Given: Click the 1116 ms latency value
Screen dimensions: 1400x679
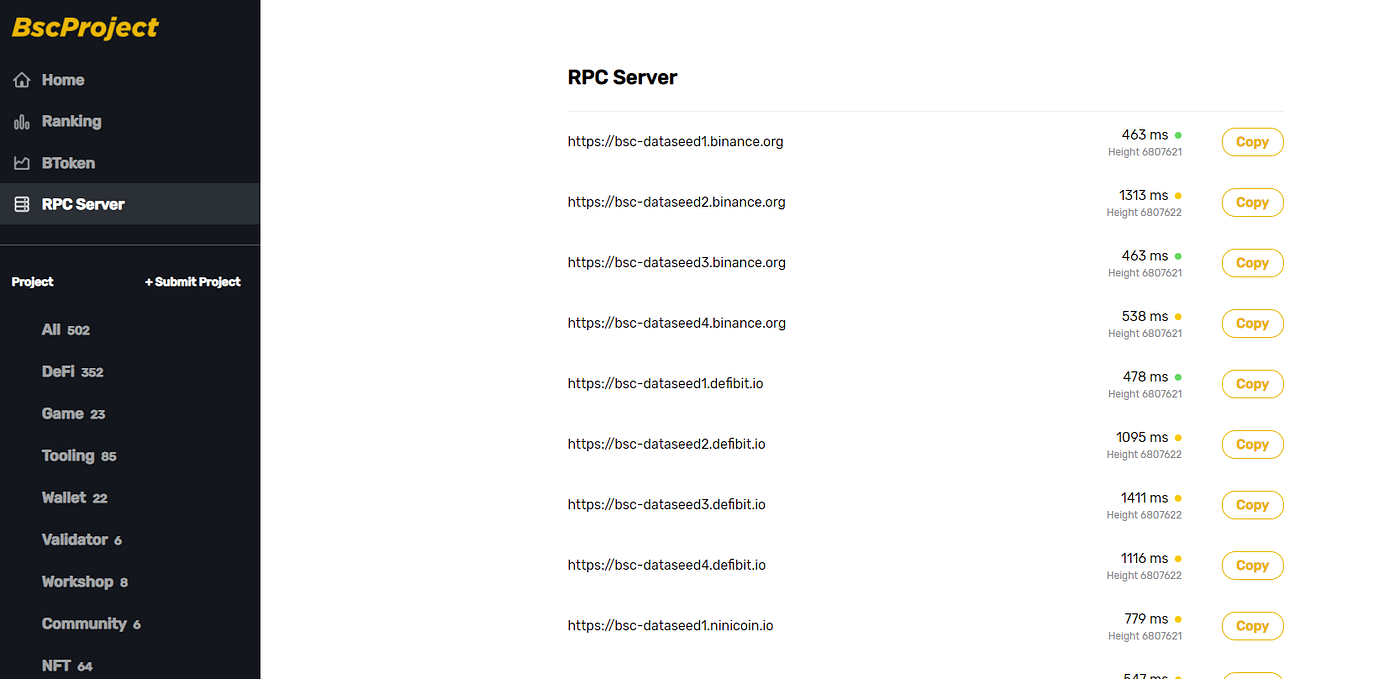Looking at the screenshot, I should [x=1144, y=558].
